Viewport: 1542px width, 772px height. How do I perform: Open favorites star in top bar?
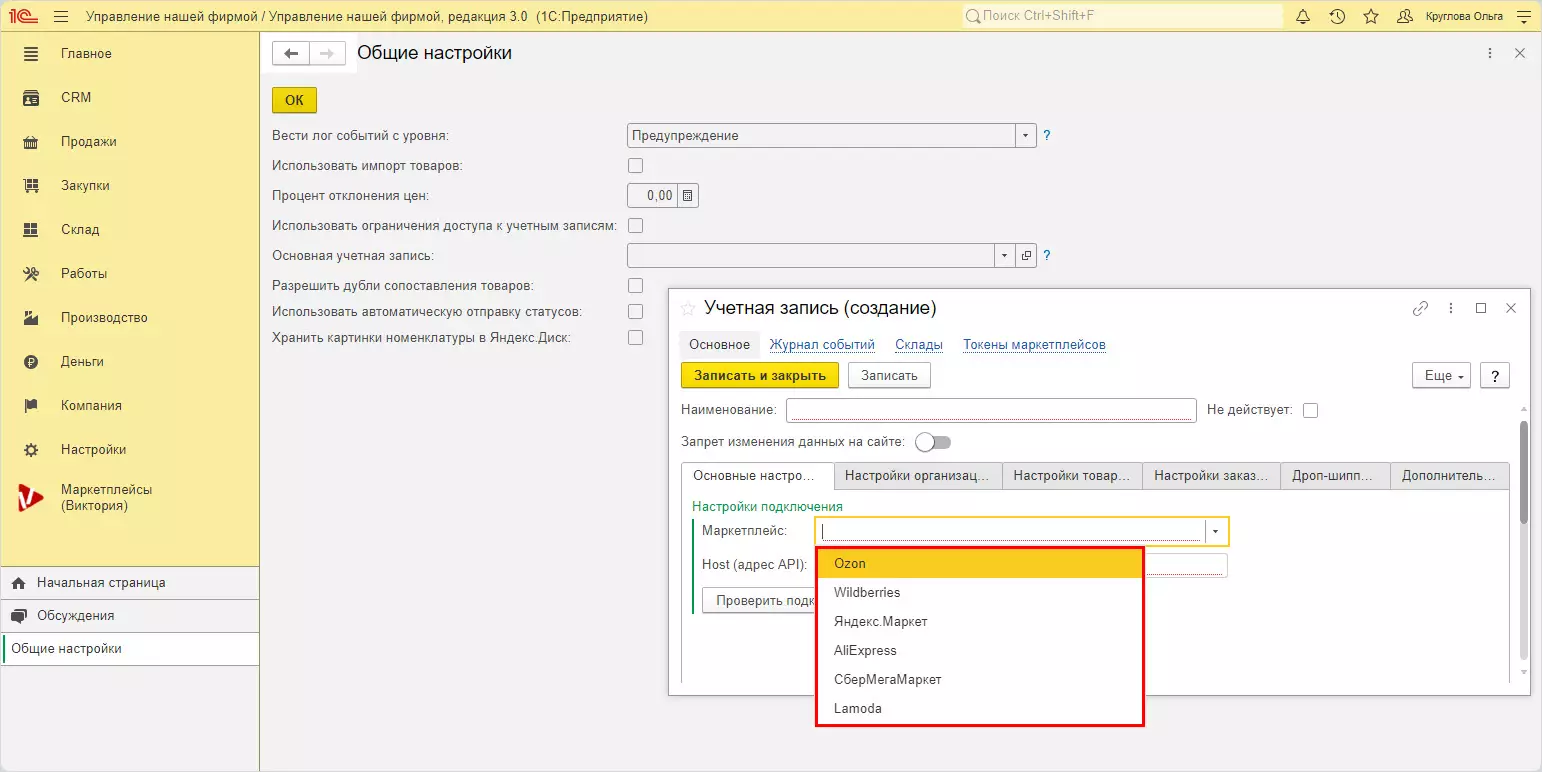pos(1371,17)
